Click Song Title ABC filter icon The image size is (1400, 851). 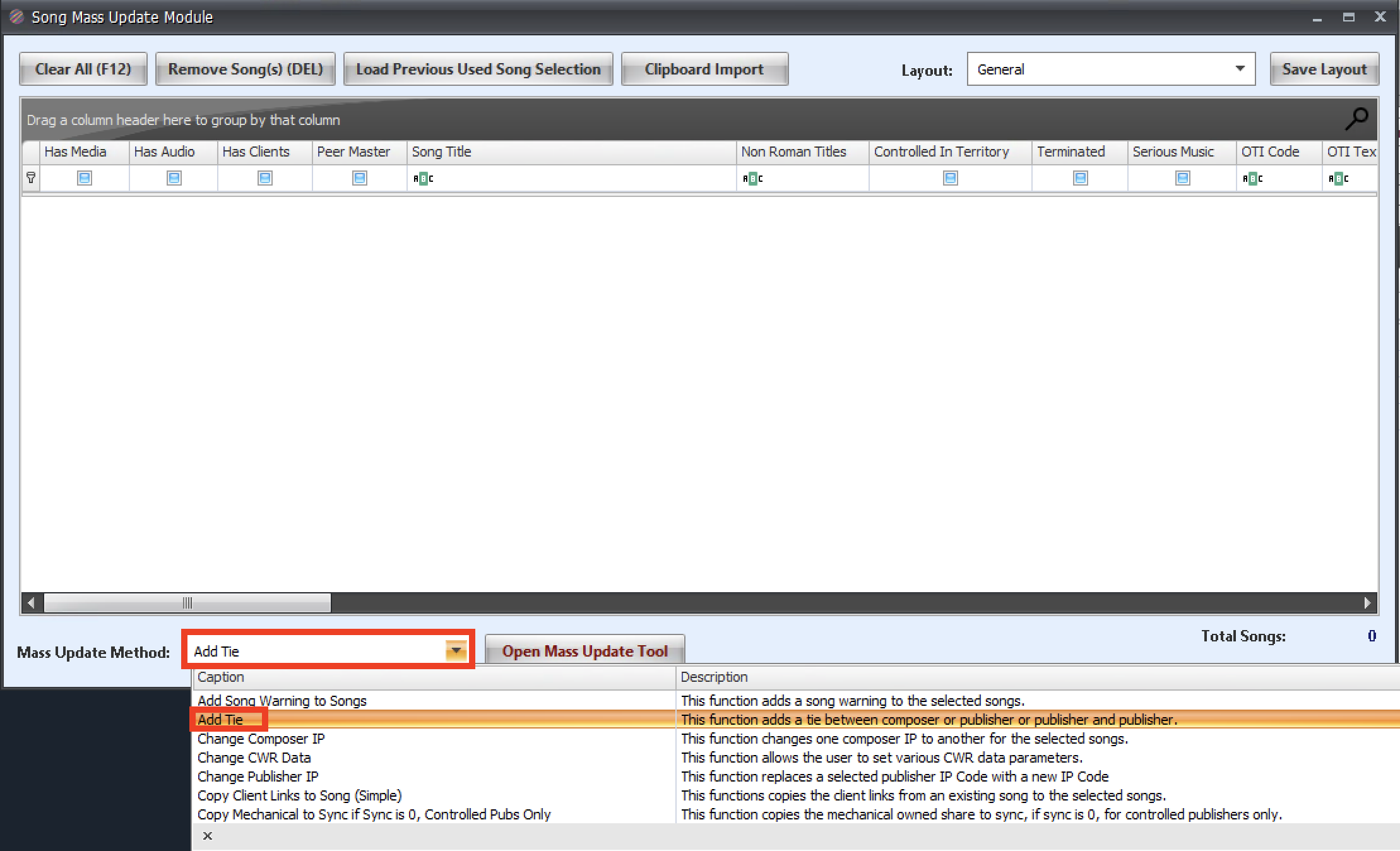pyautogui.click(x=423, y=179)
